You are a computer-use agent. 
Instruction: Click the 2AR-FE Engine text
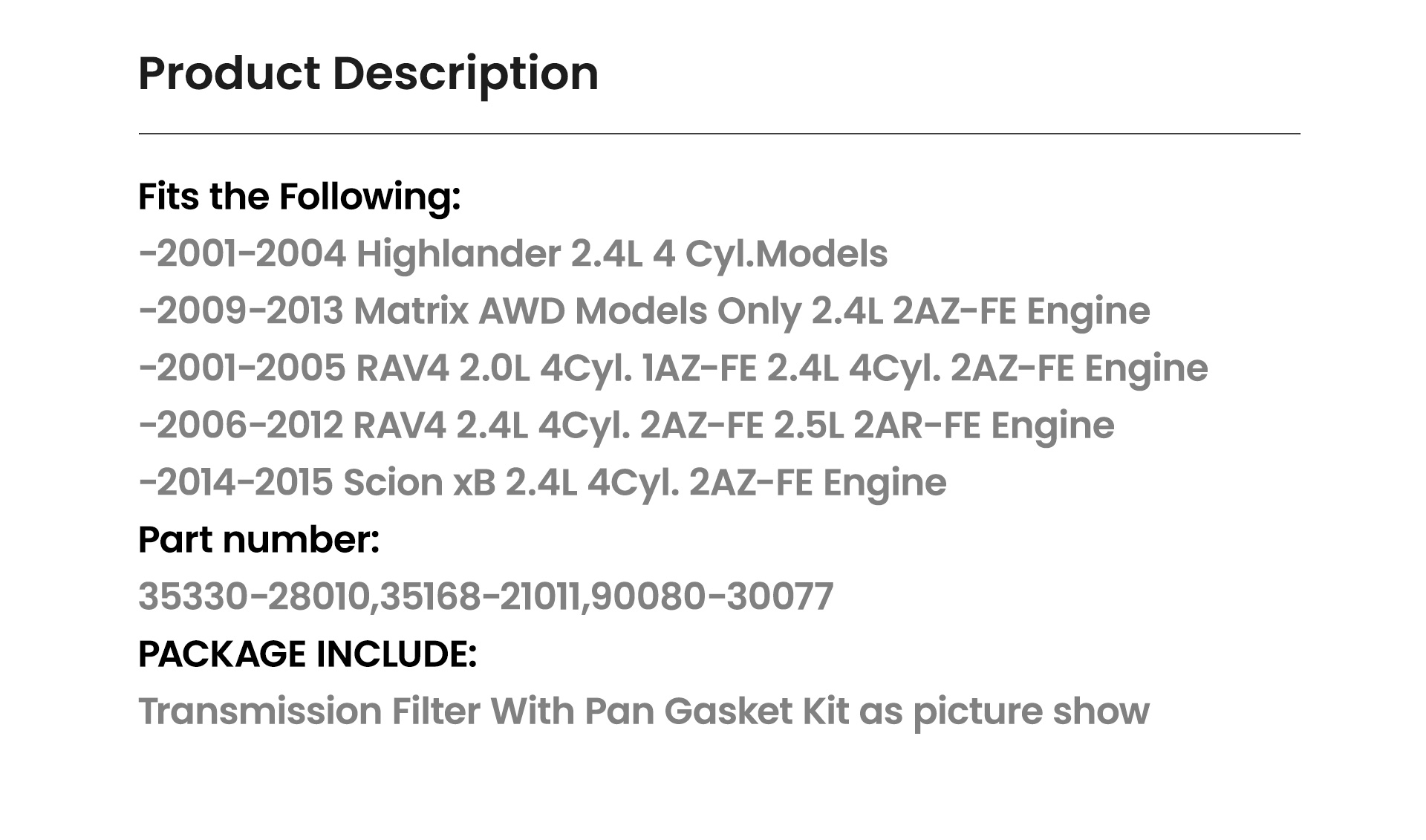point(984,426)
